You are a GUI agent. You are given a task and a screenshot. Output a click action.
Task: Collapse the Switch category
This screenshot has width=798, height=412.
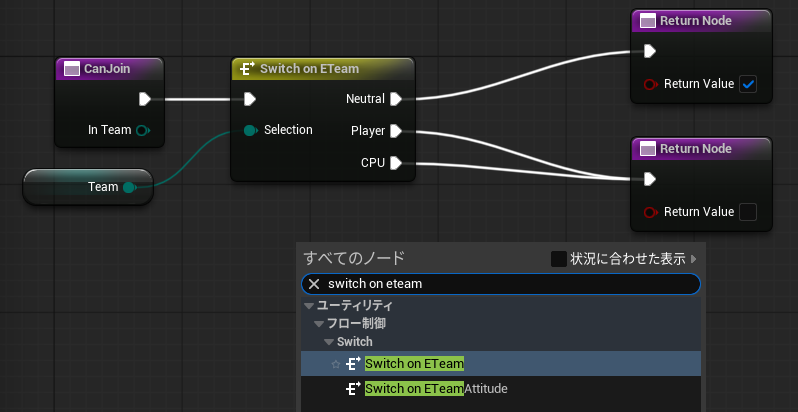[328, 342]
